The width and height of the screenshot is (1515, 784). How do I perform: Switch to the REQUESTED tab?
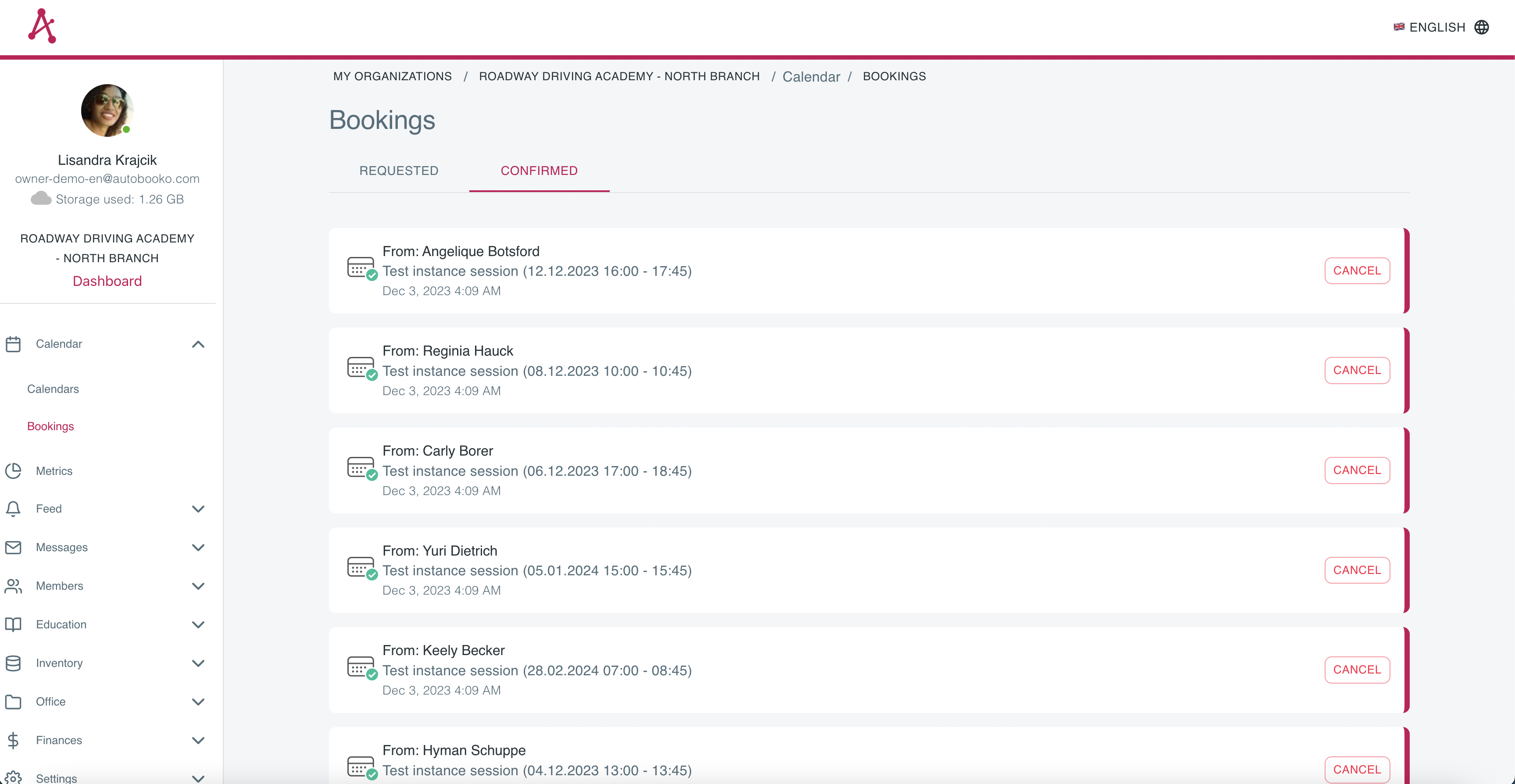coord(398,171)
